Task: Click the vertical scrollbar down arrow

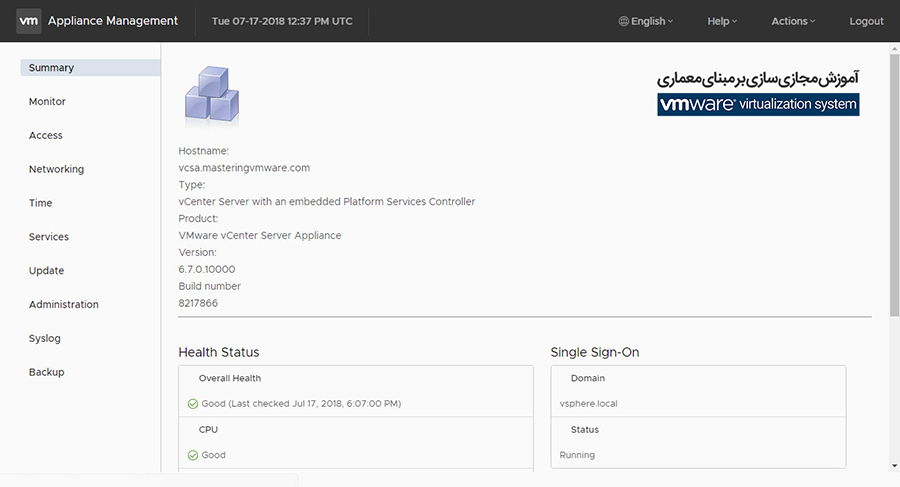Action: point(893,466)
